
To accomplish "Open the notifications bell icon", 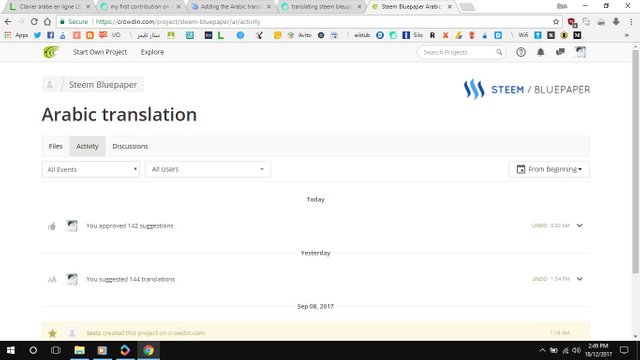I will point(540,52).
